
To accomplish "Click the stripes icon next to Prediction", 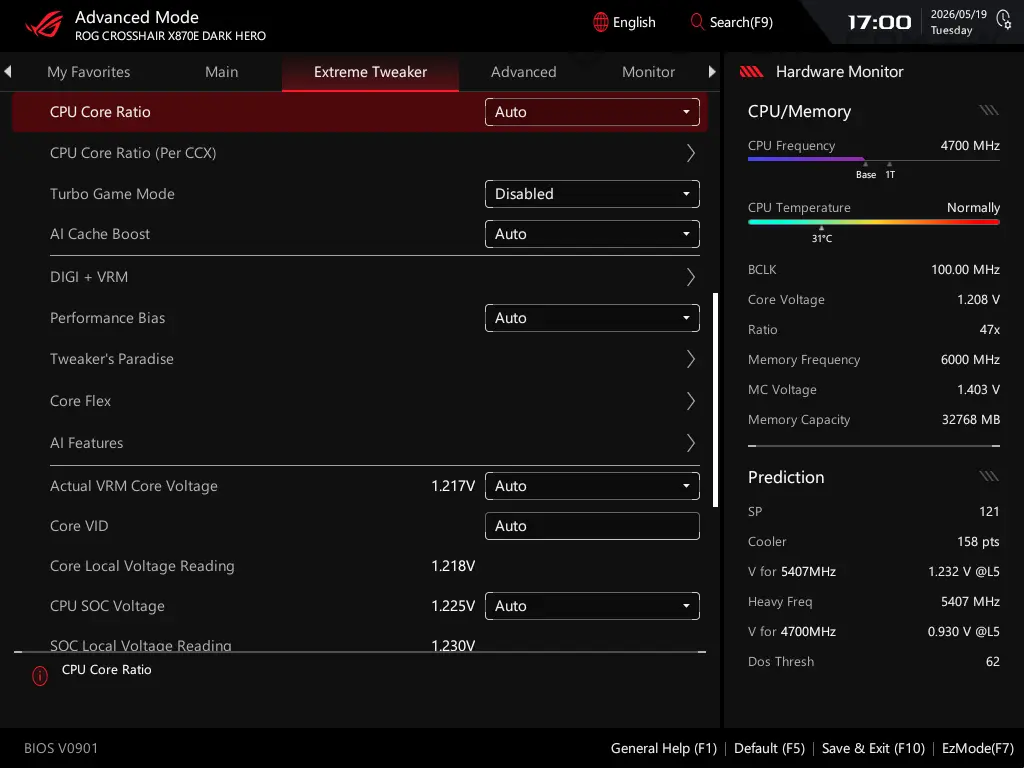I will click(989, 476).
